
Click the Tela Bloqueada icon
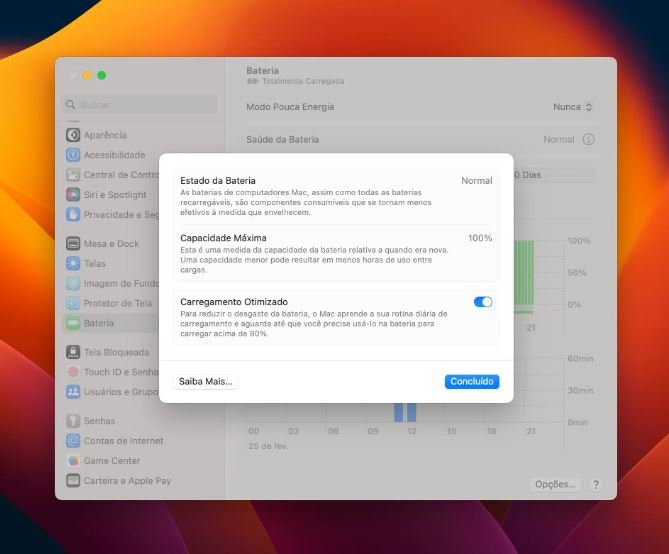click(73, 352)
